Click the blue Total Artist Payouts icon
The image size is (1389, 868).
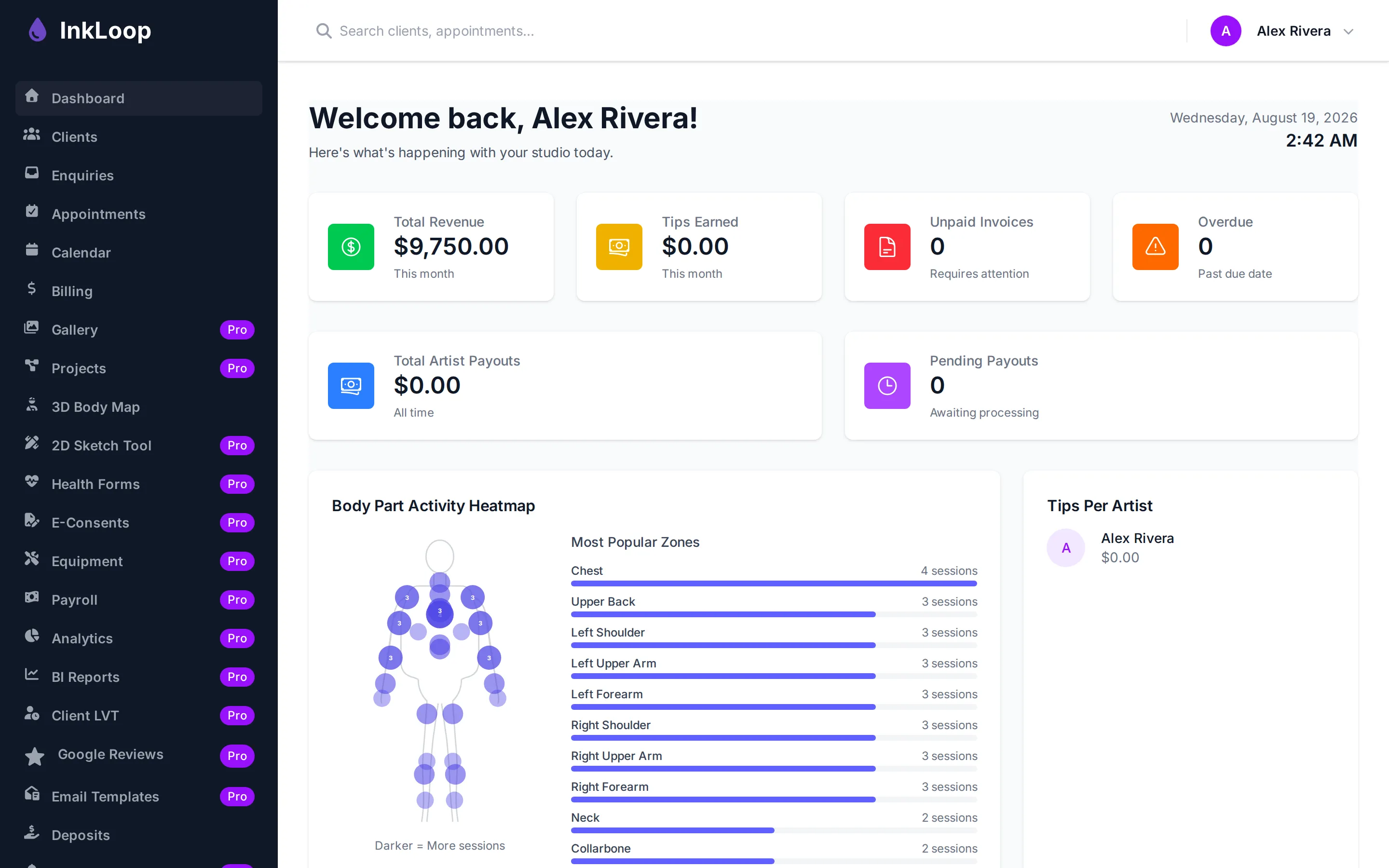pyautogui.click(x=351, y=386)
